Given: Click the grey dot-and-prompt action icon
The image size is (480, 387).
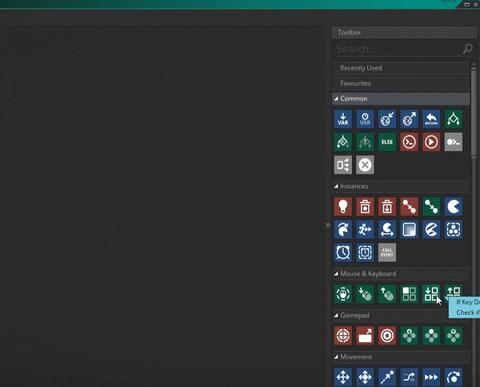Looking at the screenshot, I should 453,142.
